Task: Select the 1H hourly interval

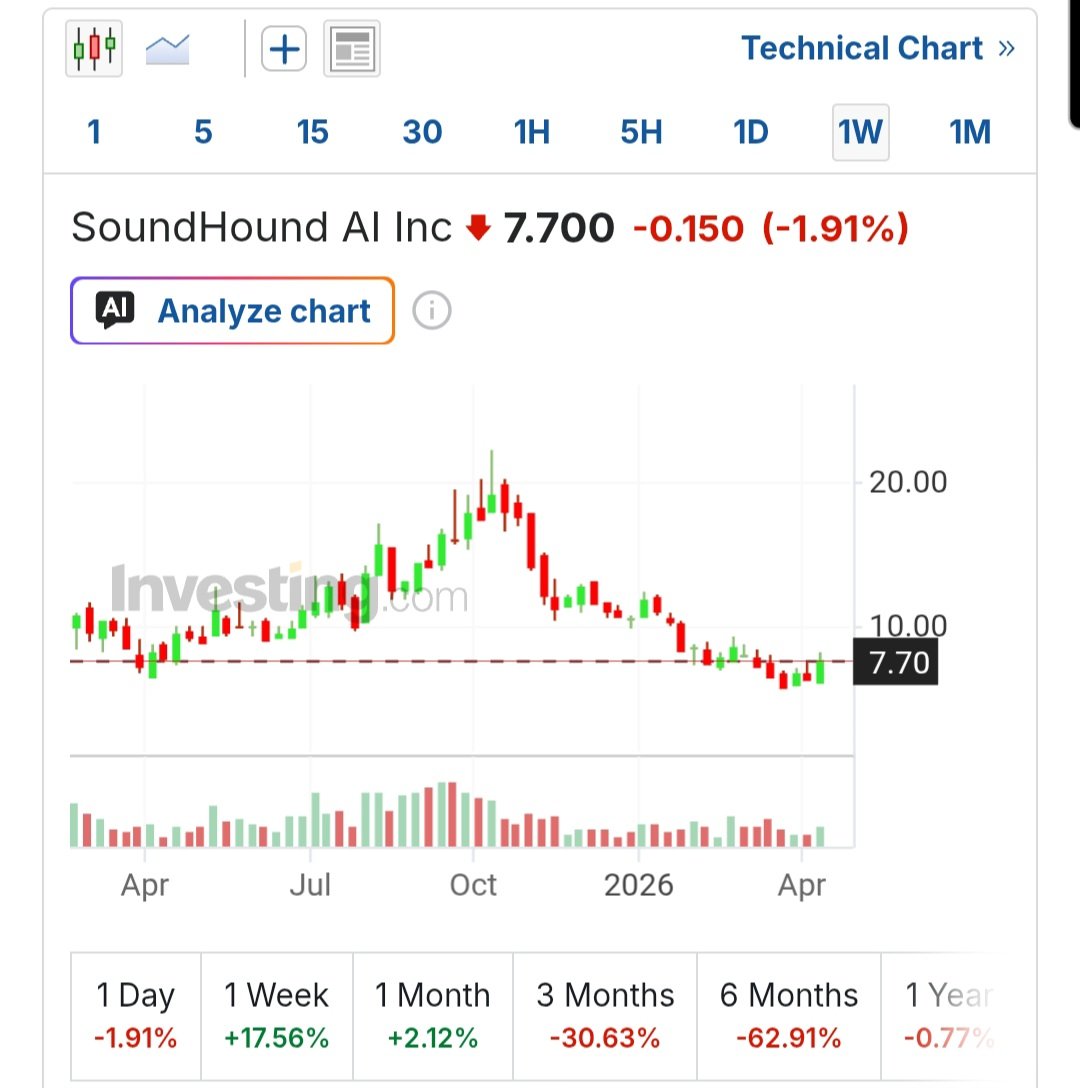Action: [531, 131]
